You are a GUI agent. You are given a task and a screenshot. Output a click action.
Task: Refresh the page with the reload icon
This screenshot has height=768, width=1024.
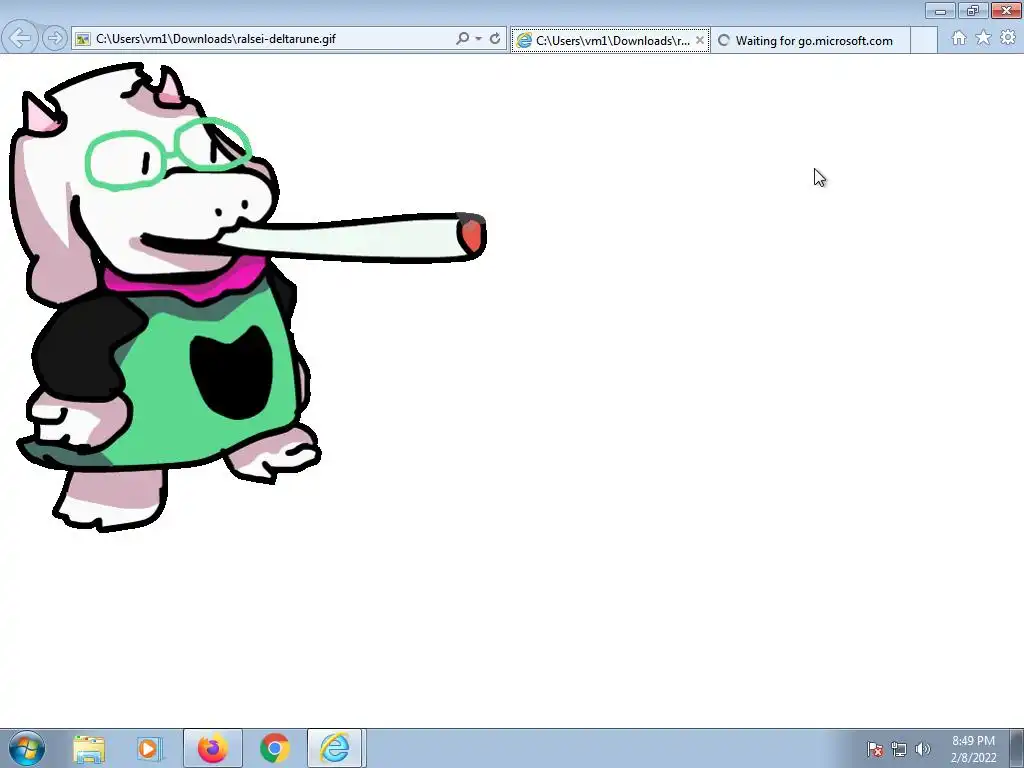(x=495, y=39)
